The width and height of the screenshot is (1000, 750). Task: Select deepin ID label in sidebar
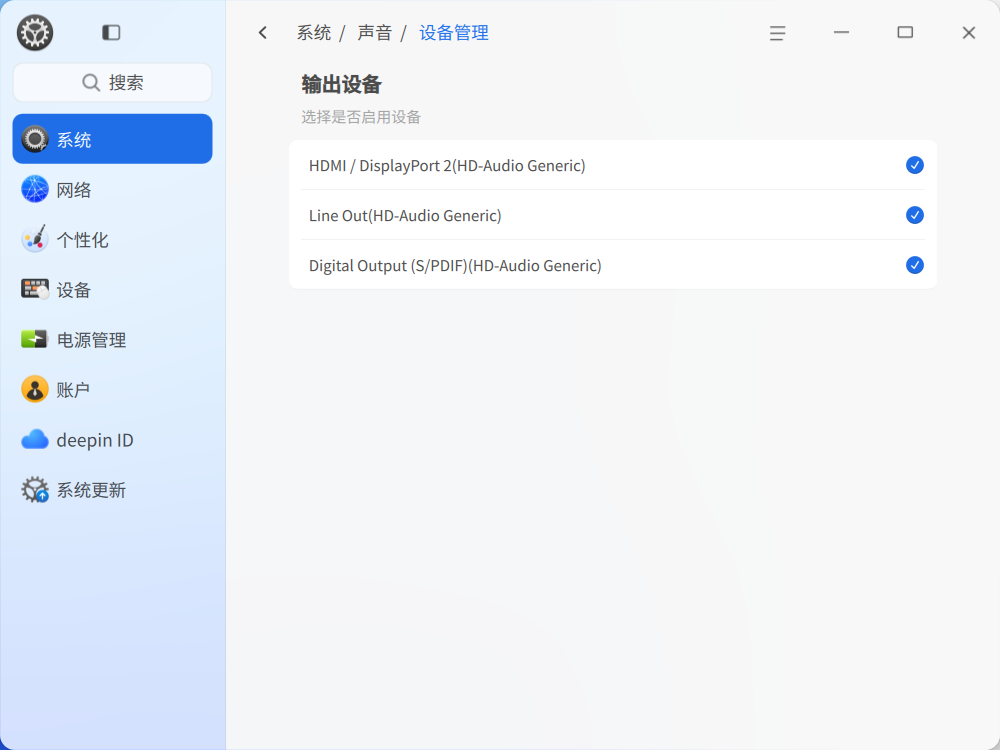[95, 440]
